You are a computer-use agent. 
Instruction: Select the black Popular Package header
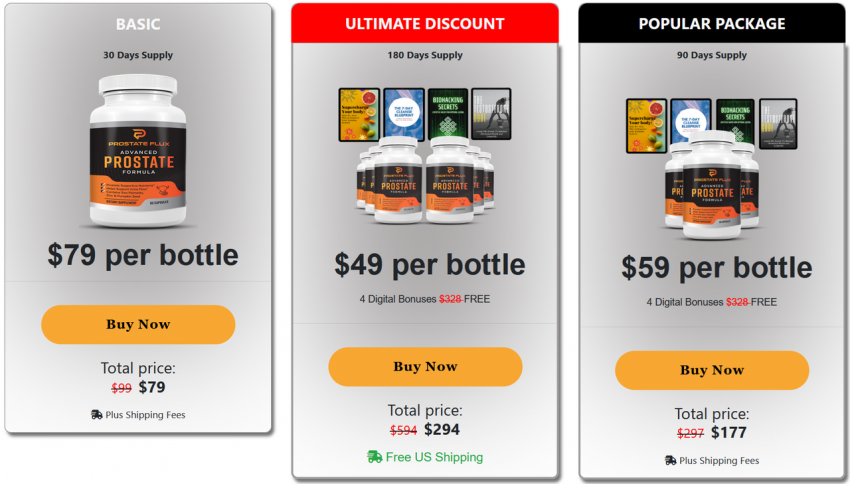712,24
